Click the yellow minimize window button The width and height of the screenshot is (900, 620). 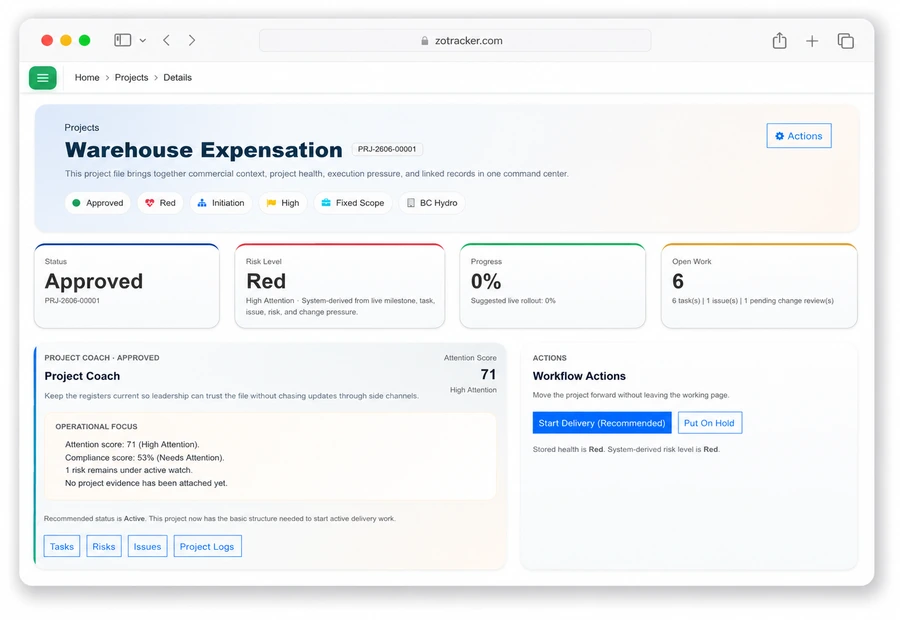[x=66, y=40]
